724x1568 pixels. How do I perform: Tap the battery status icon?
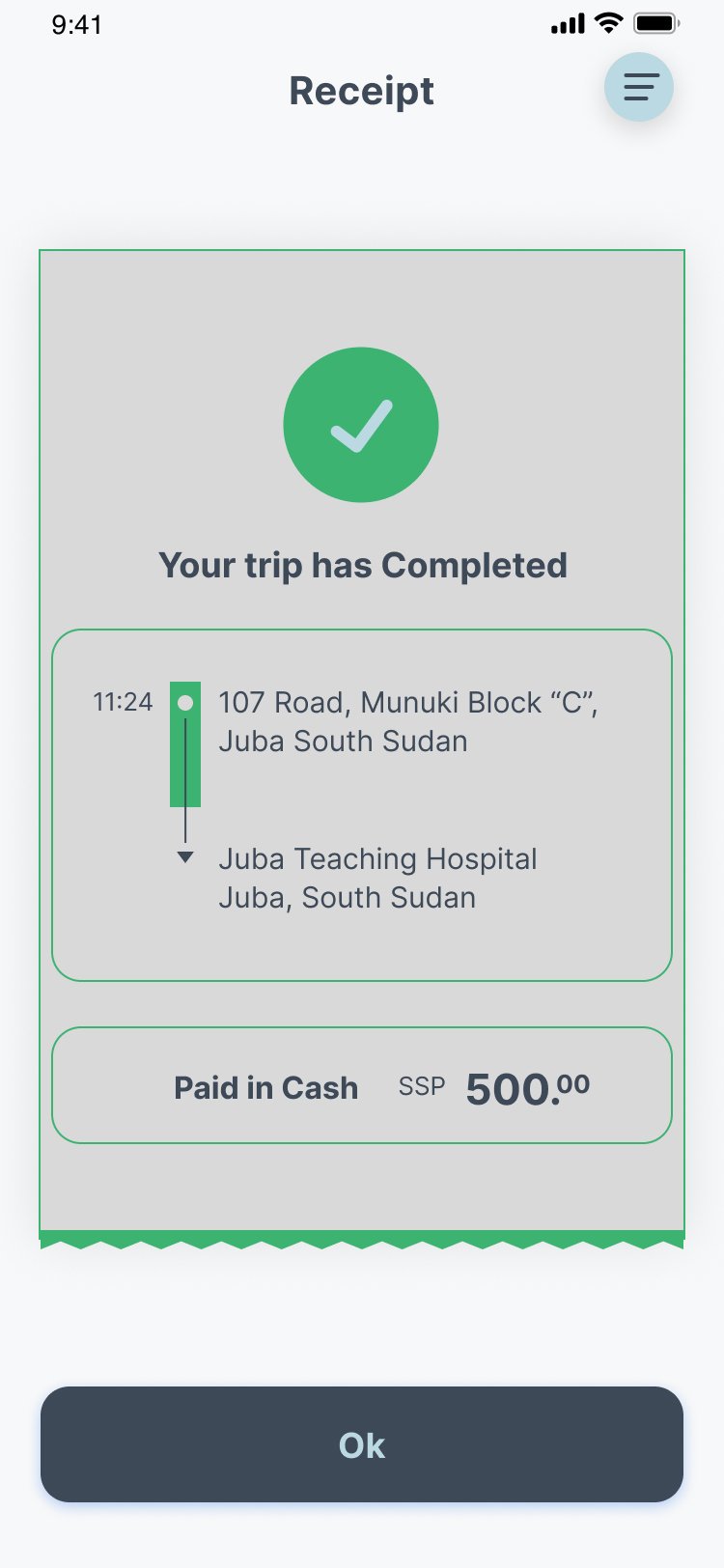tap(656, 23)
